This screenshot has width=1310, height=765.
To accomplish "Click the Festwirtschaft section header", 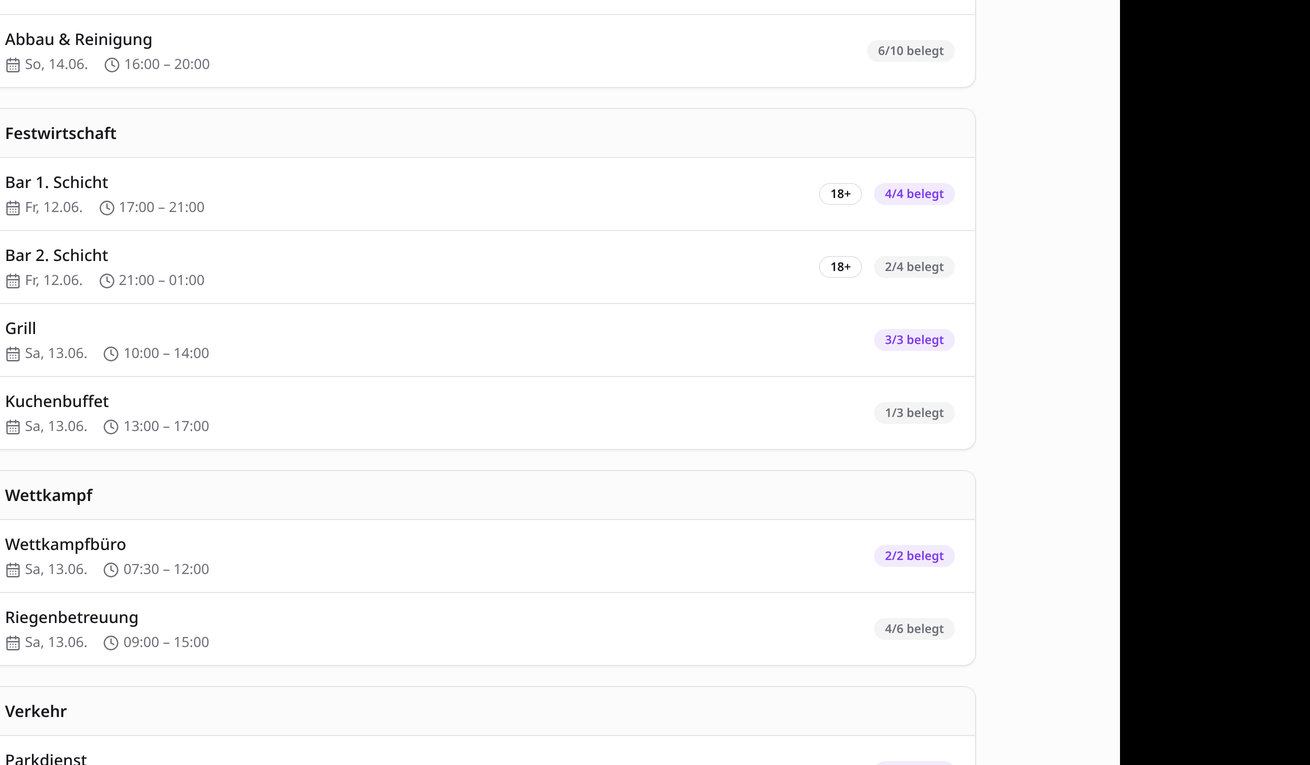I will (x=61, y=133).
